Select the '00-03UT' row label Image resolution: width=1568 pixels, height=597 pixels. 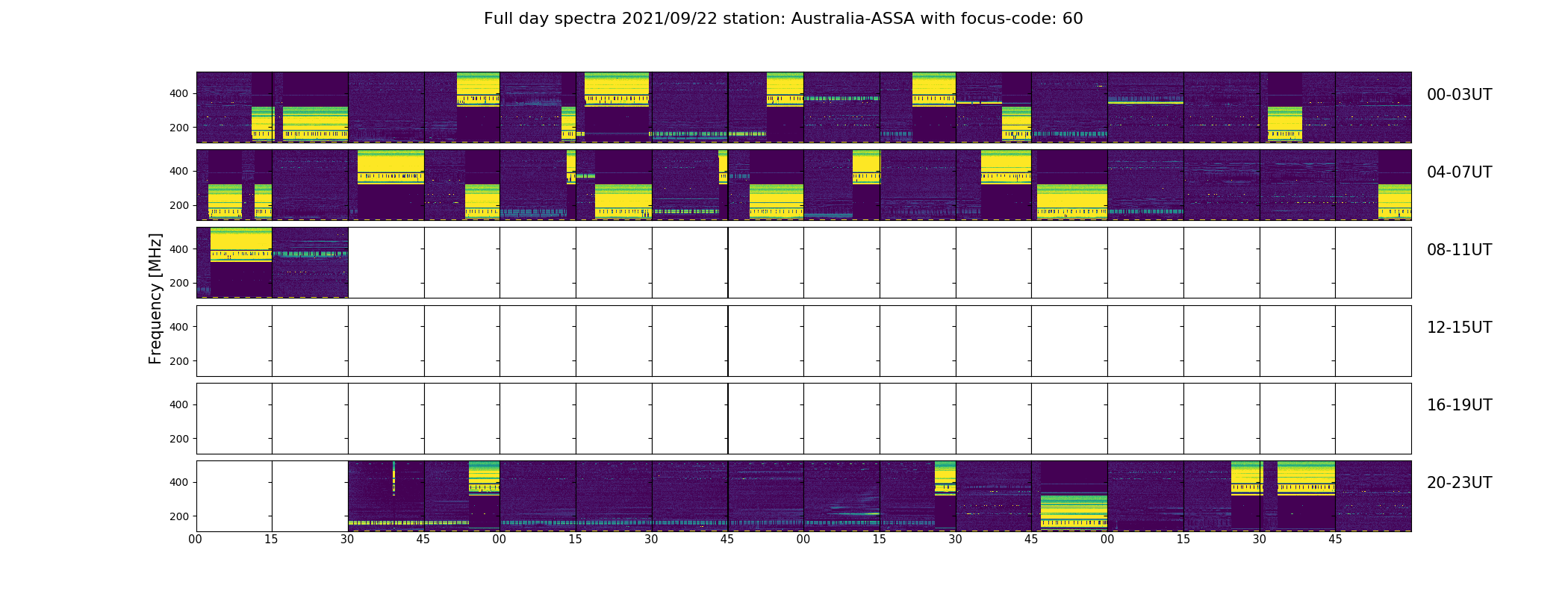[x=1459, y=95]
